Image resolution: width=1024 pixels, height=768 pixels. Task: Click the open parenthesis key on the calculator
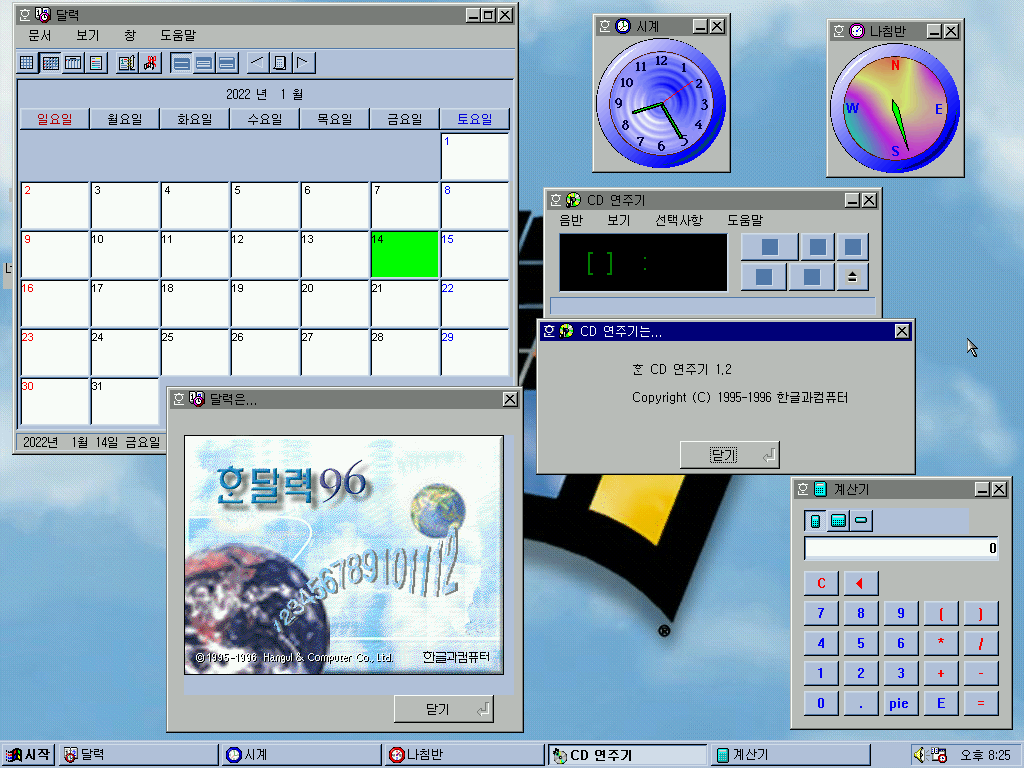tap(941, 613)
